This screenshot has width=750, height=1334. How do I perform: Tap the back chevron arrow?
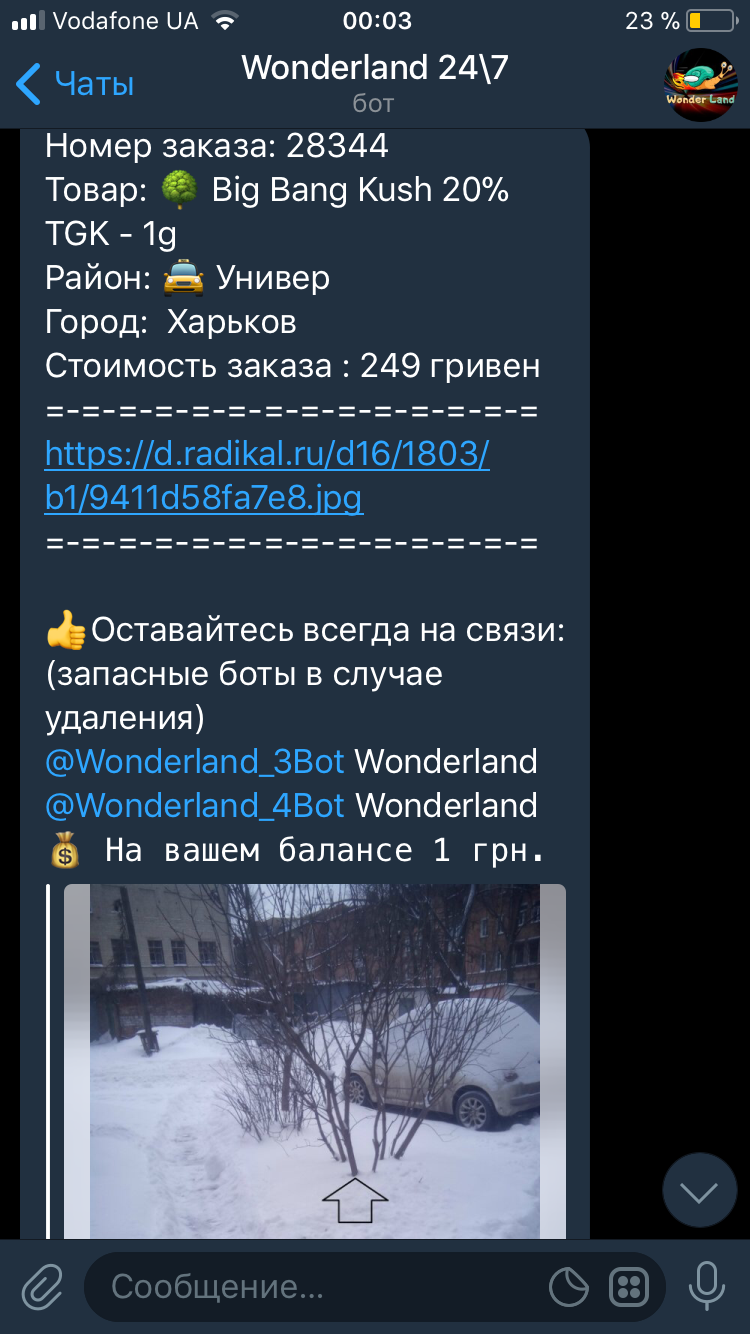29,84
